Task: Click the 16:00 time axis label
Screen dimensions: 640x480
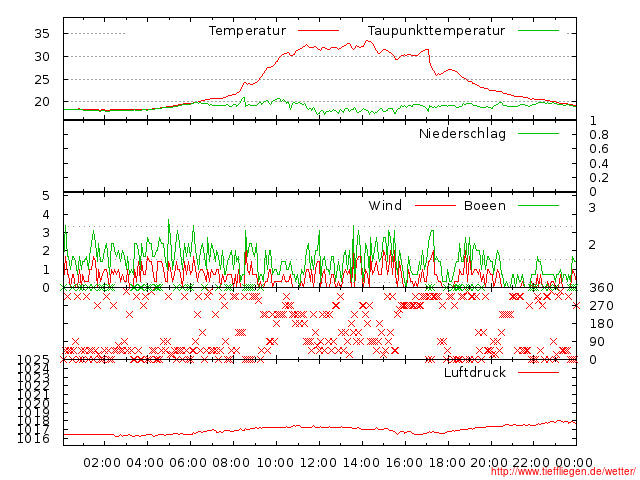Action: (x=404, y=462)
